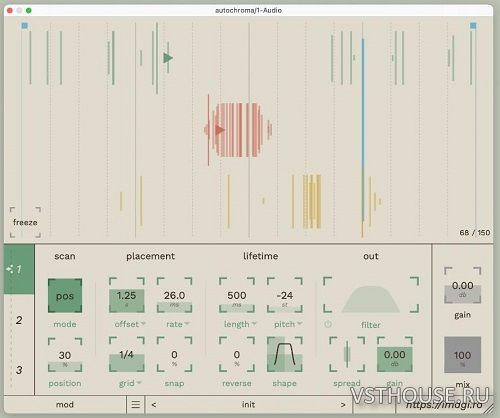Click the out section heading
Screen dimensions: 500x418
371,256
